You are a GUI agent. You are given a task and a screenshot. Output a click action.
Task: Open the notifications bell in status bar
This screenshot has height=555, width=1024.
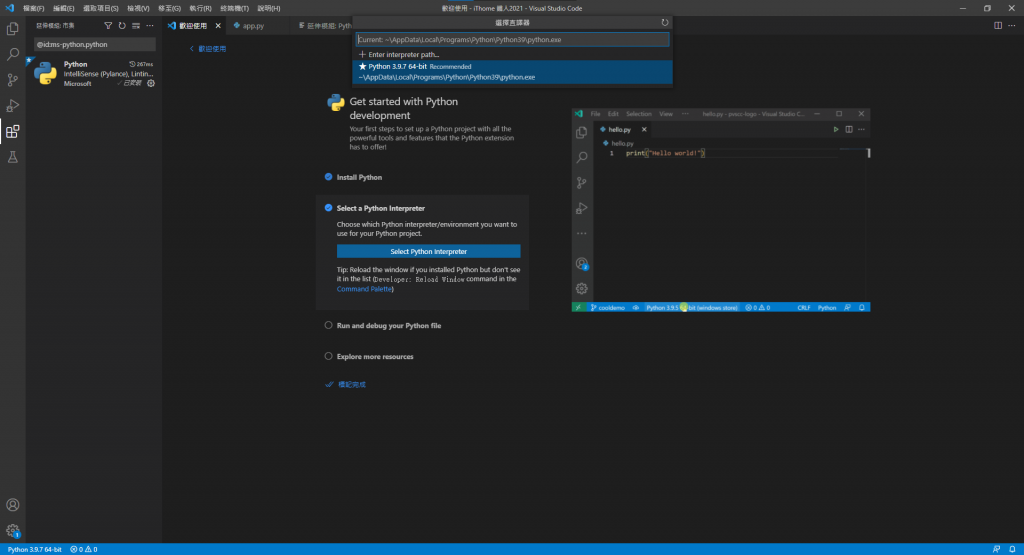click(1012, 549)
